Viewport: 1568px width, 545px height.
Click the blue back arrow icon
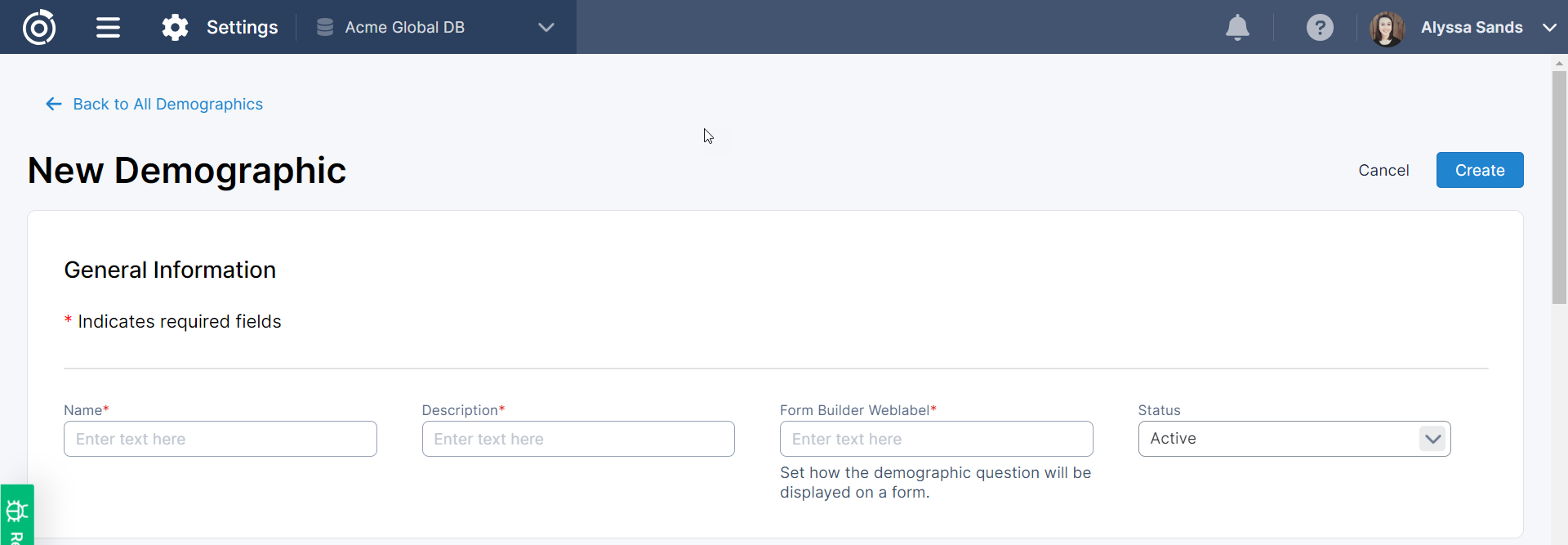[x=54, y=104]
